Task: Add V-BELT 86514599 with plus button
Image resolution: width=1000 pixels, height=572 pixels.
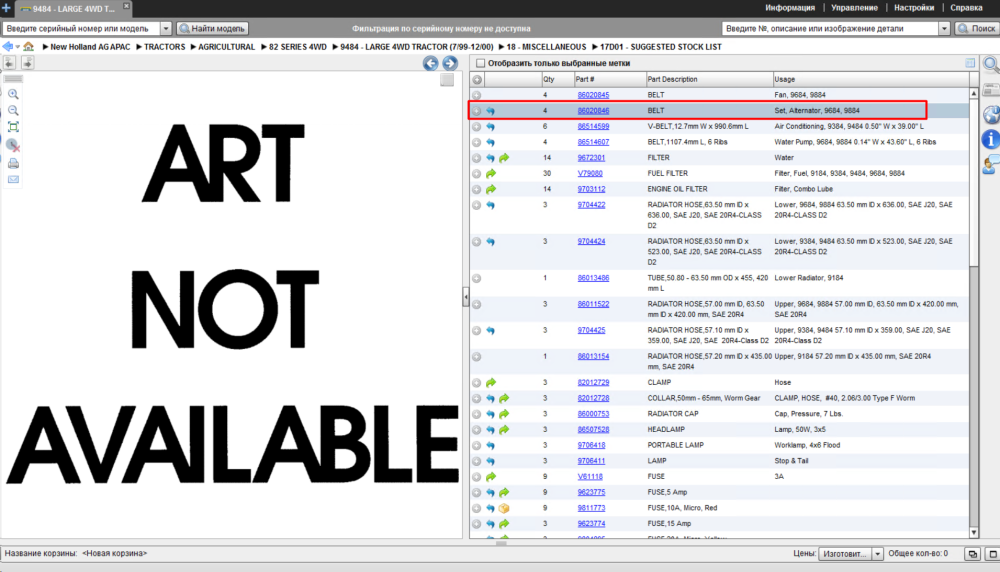Action: [x=476, y=126]
